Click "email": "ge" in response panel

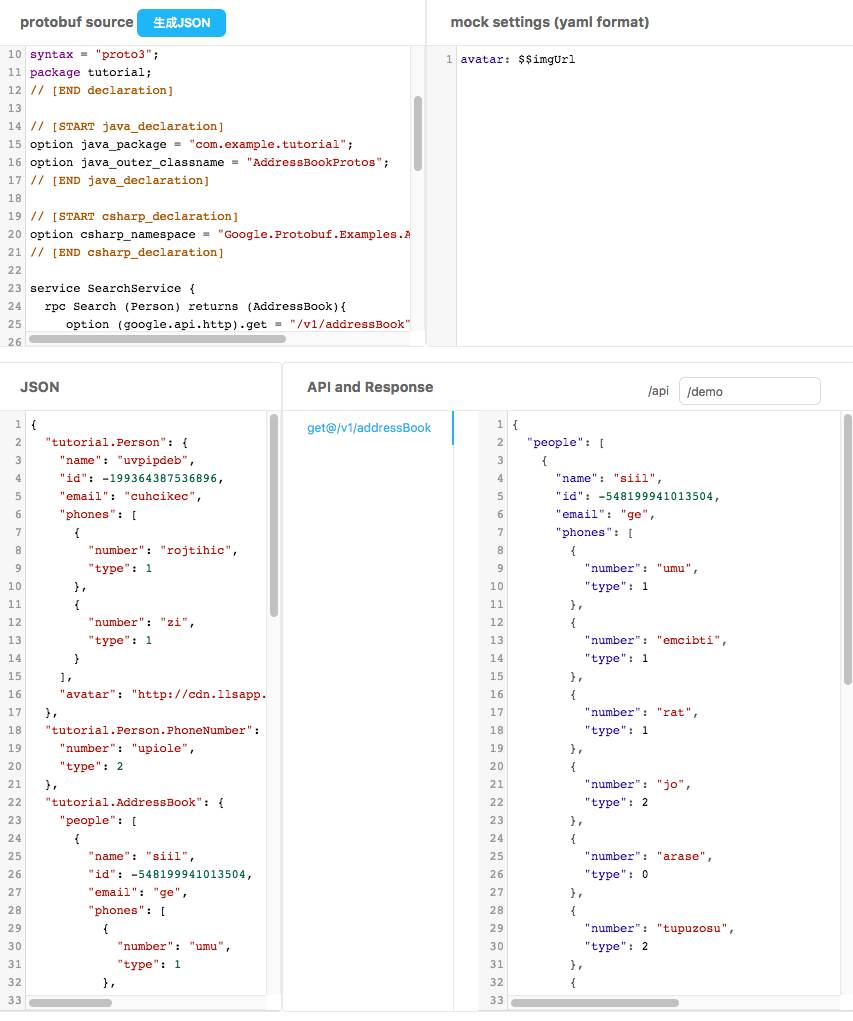tap(605, 514)
